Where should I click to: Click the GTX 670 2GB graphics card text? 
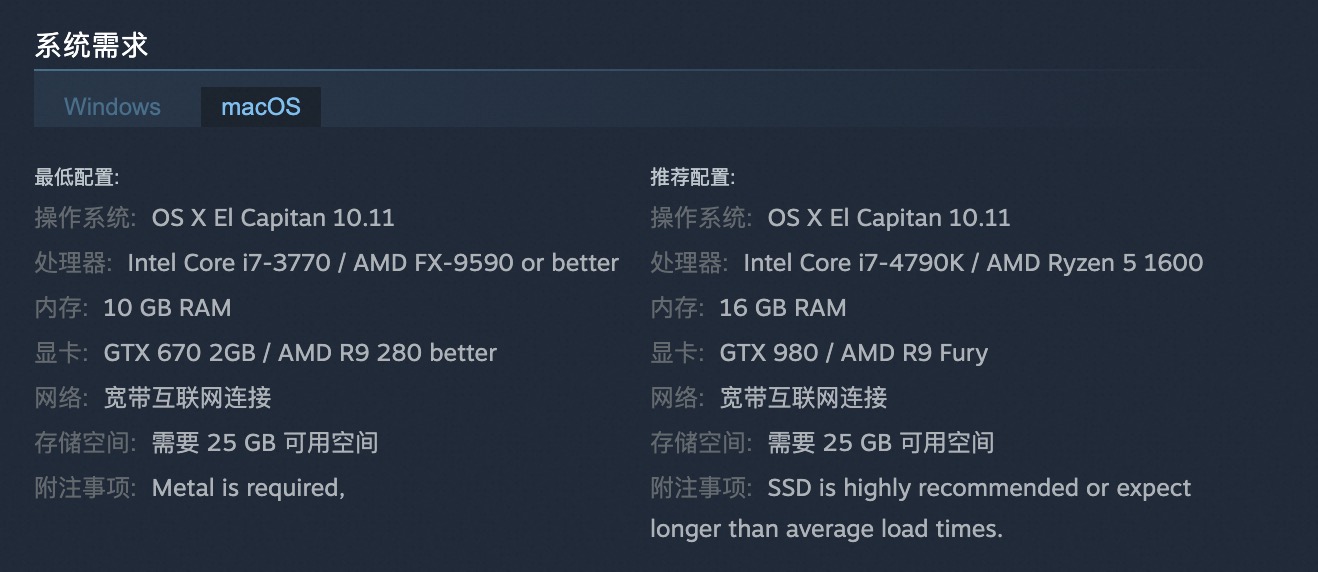[x=300, y=353]
